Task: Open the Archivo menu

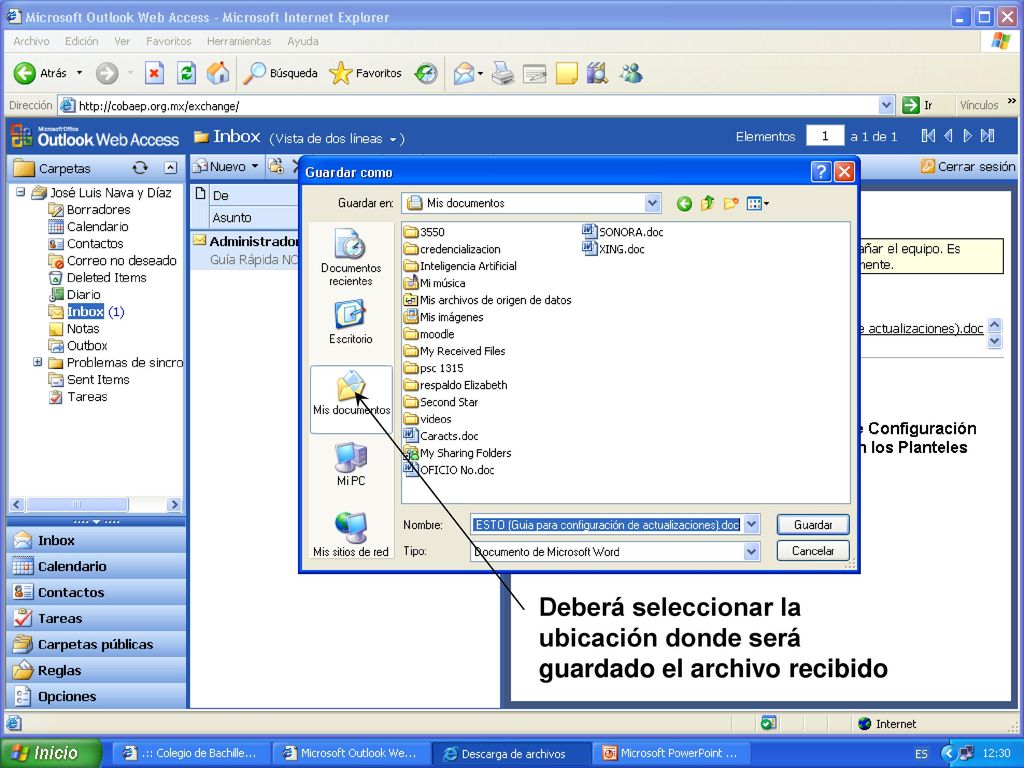Action: pos(31,41)
